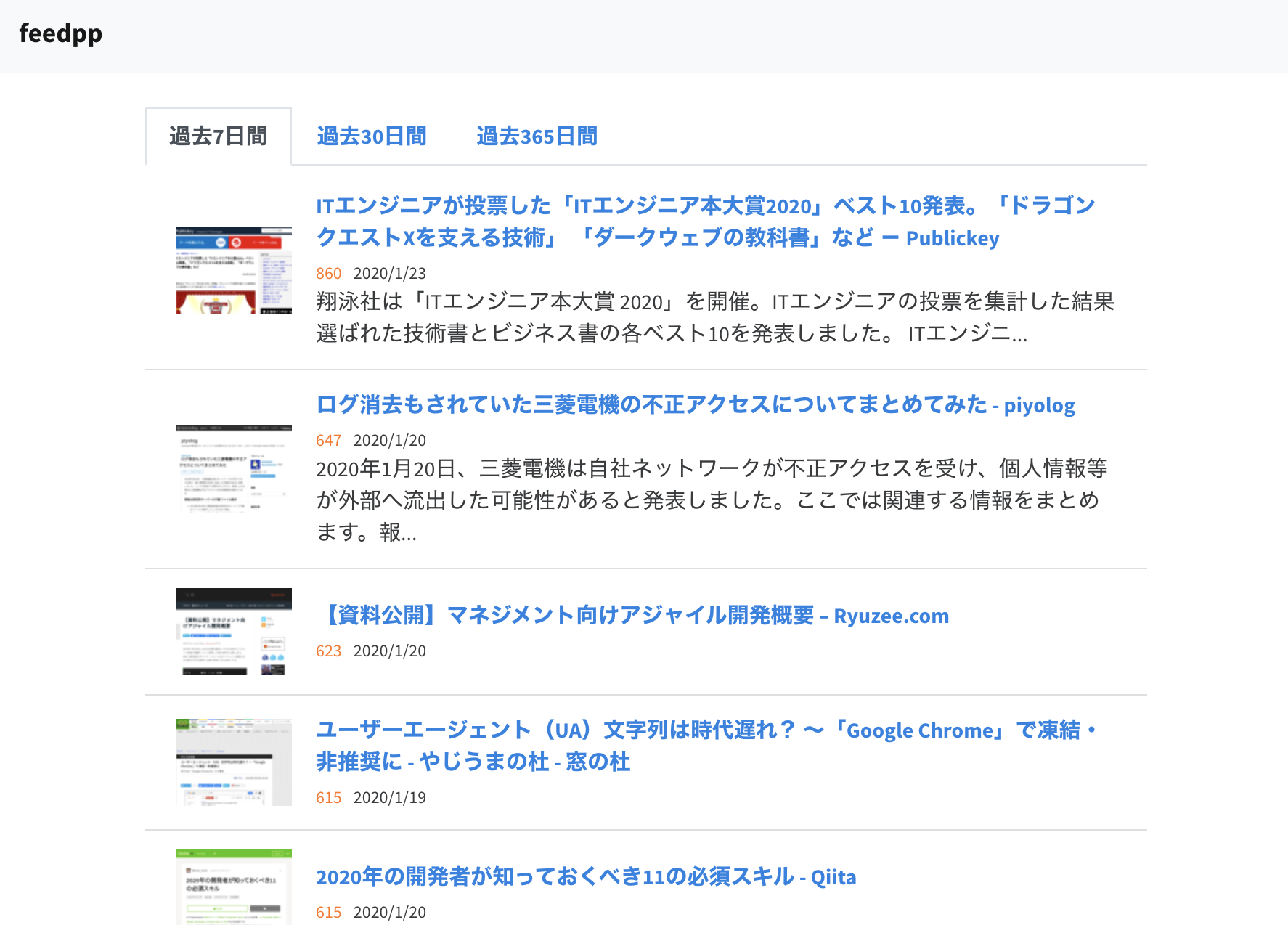Click the date 2020/1/19 on 窓の杜 entry
Screen dimensions: 1288x925
pyautogui.click(x=389, y=798)
